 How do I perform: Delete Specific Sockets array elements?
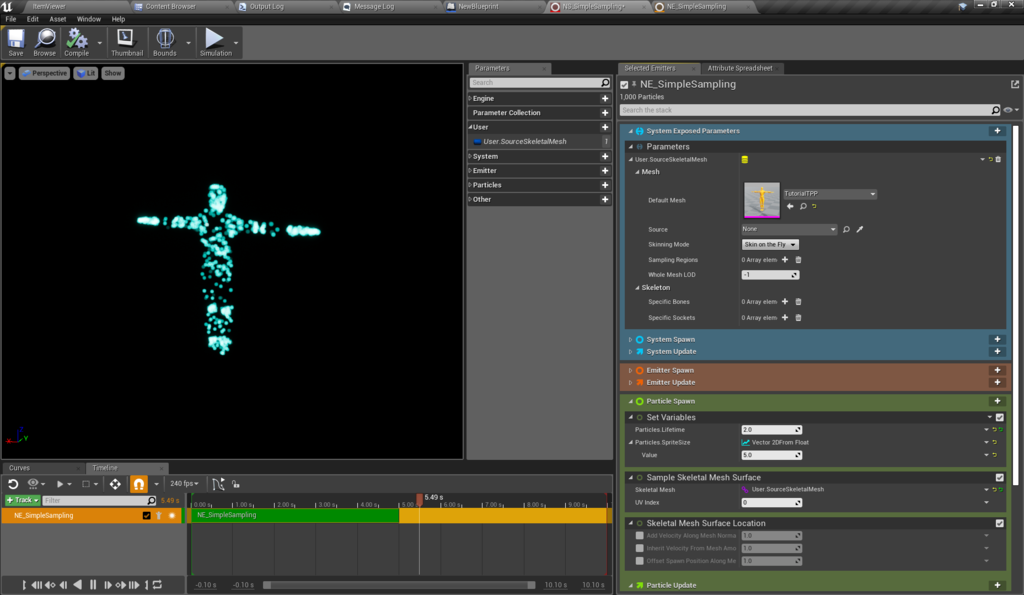(x=798, y=318)
